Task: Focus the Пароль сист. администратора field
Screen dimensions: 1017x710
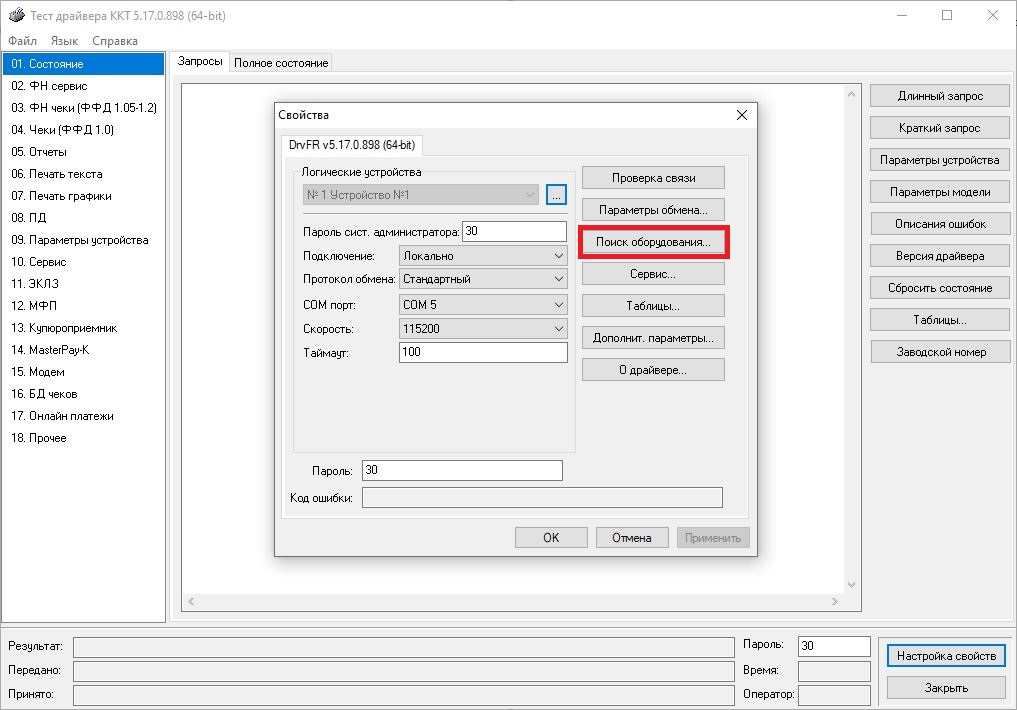Action: click(514, 231)
